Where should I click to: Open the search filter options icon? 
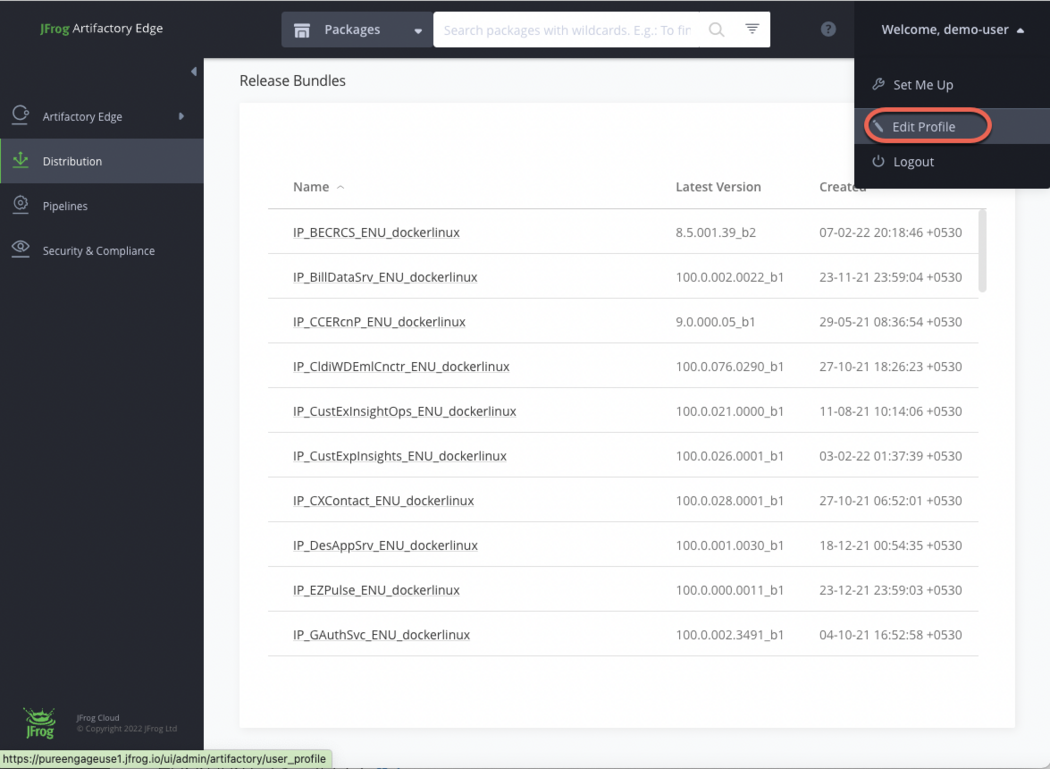(752, 29)
